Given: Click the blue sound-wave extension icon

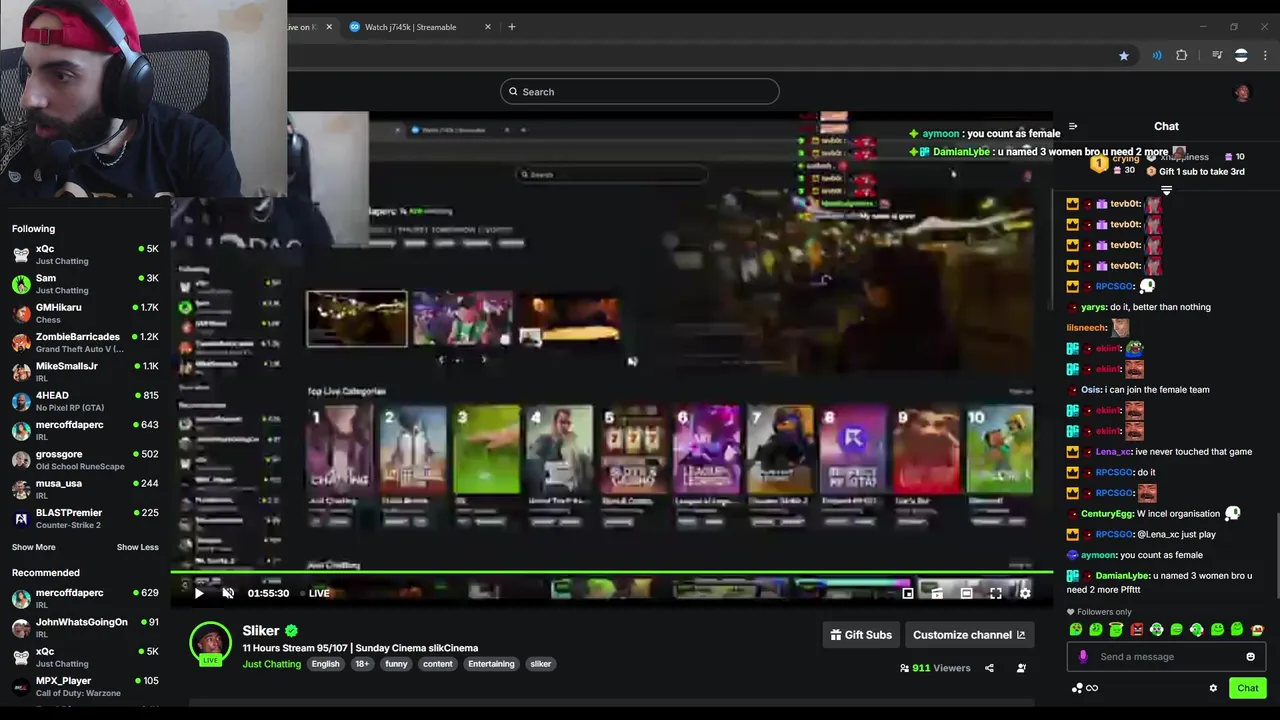Looking at the screenshot, I should pos(1157,56).
